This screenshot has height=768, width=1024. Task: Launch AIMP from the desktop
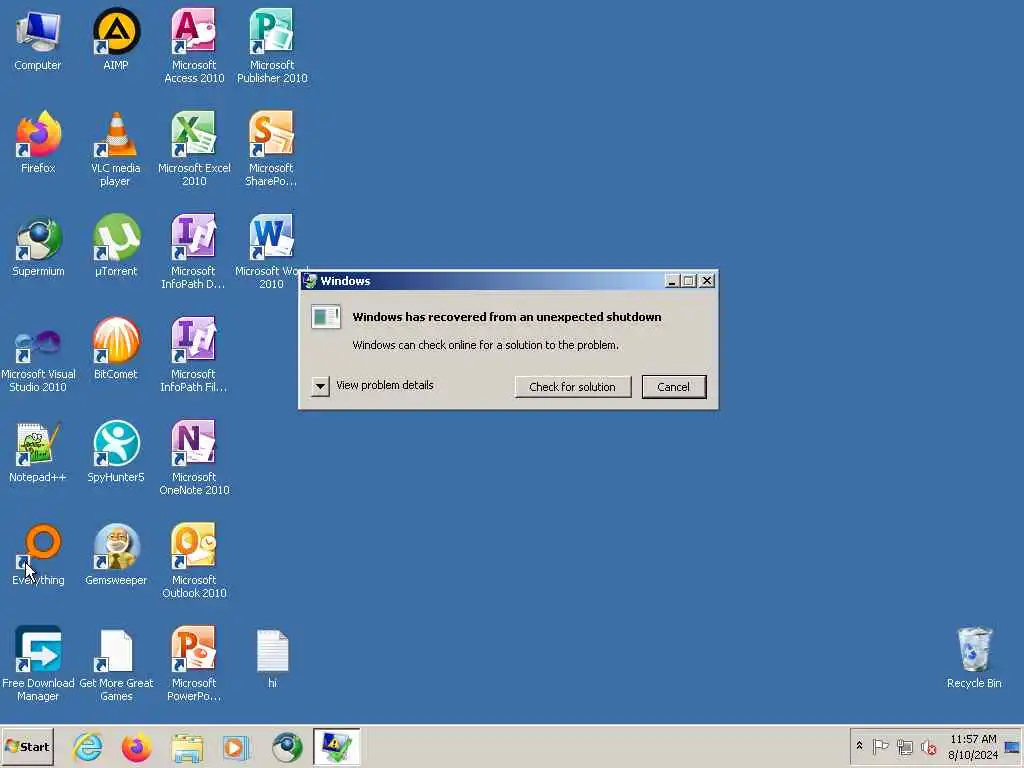pos(116,39)
